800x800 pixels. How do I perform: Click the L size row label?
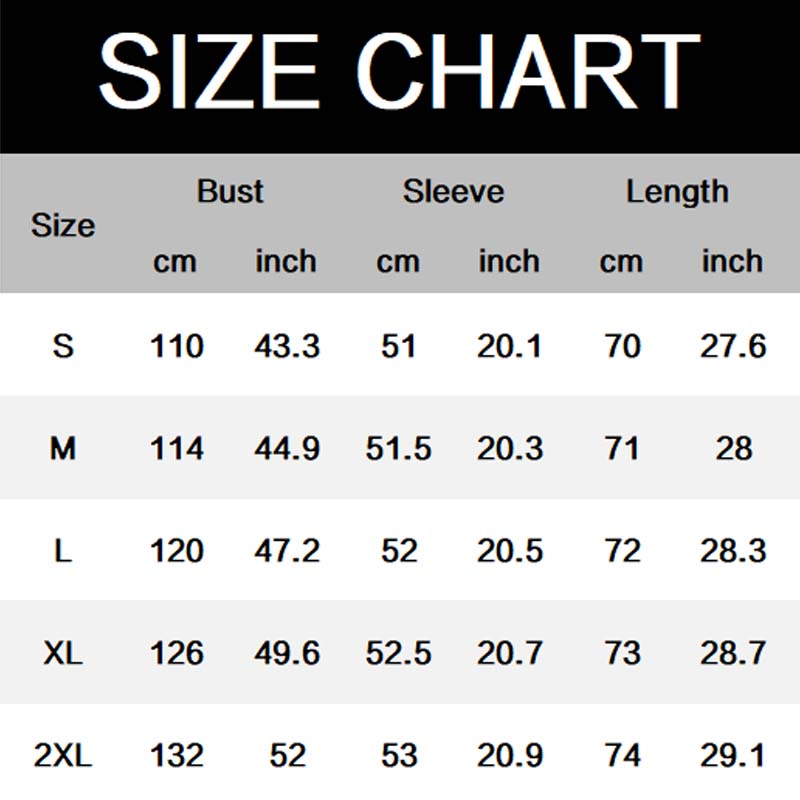[63, 551]
